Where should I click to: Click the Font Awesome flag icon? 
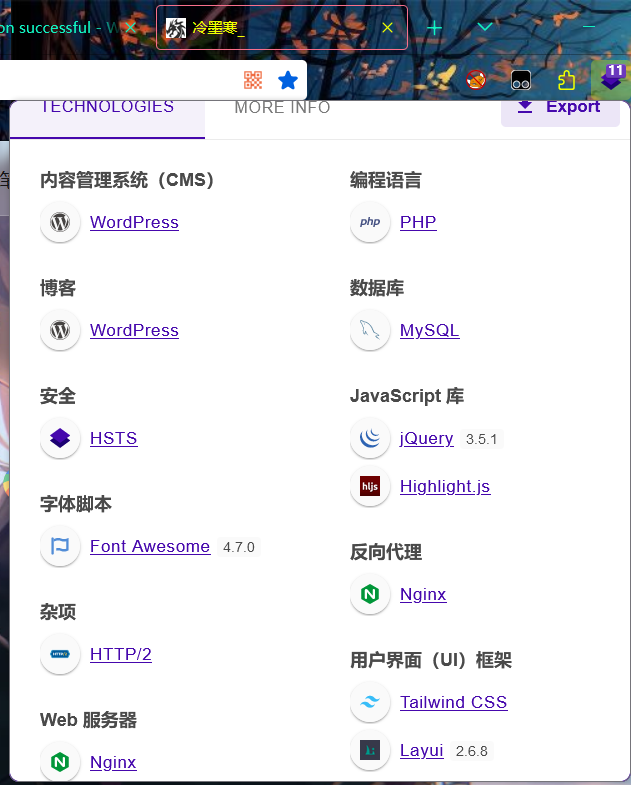click(60, 546)
